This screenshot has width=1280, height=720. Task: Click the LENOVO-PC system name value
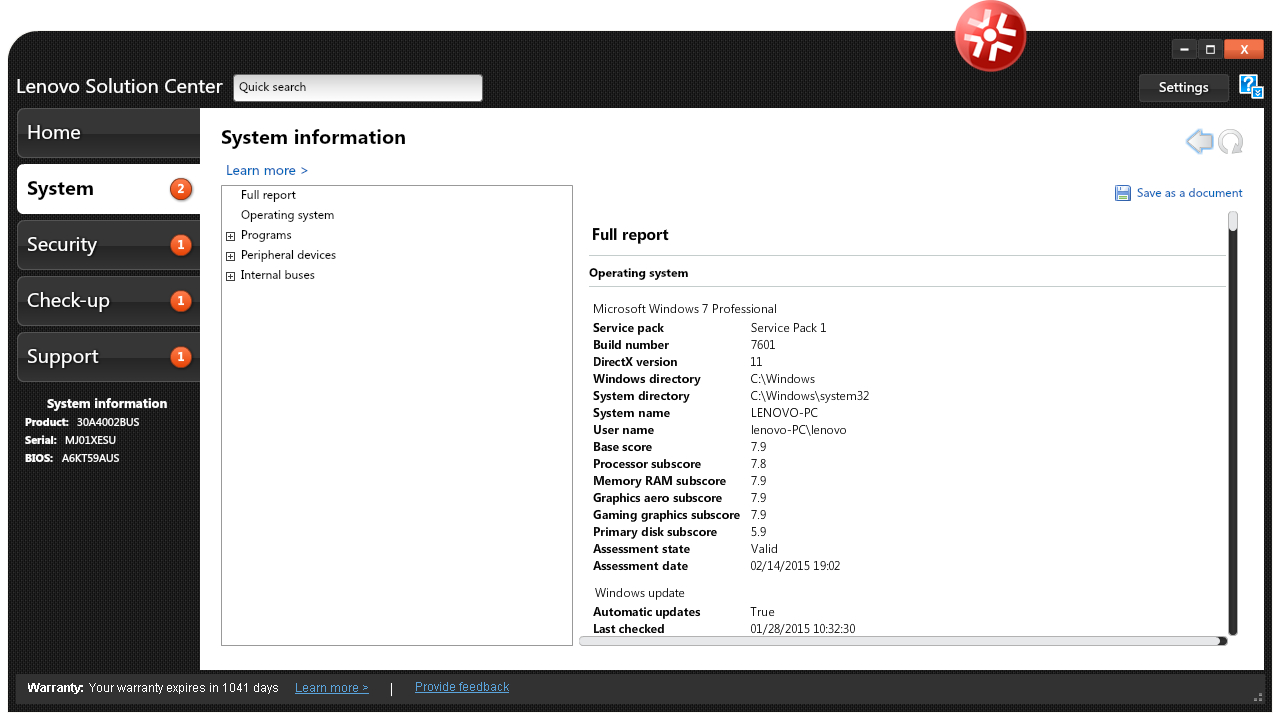[784, 413]
